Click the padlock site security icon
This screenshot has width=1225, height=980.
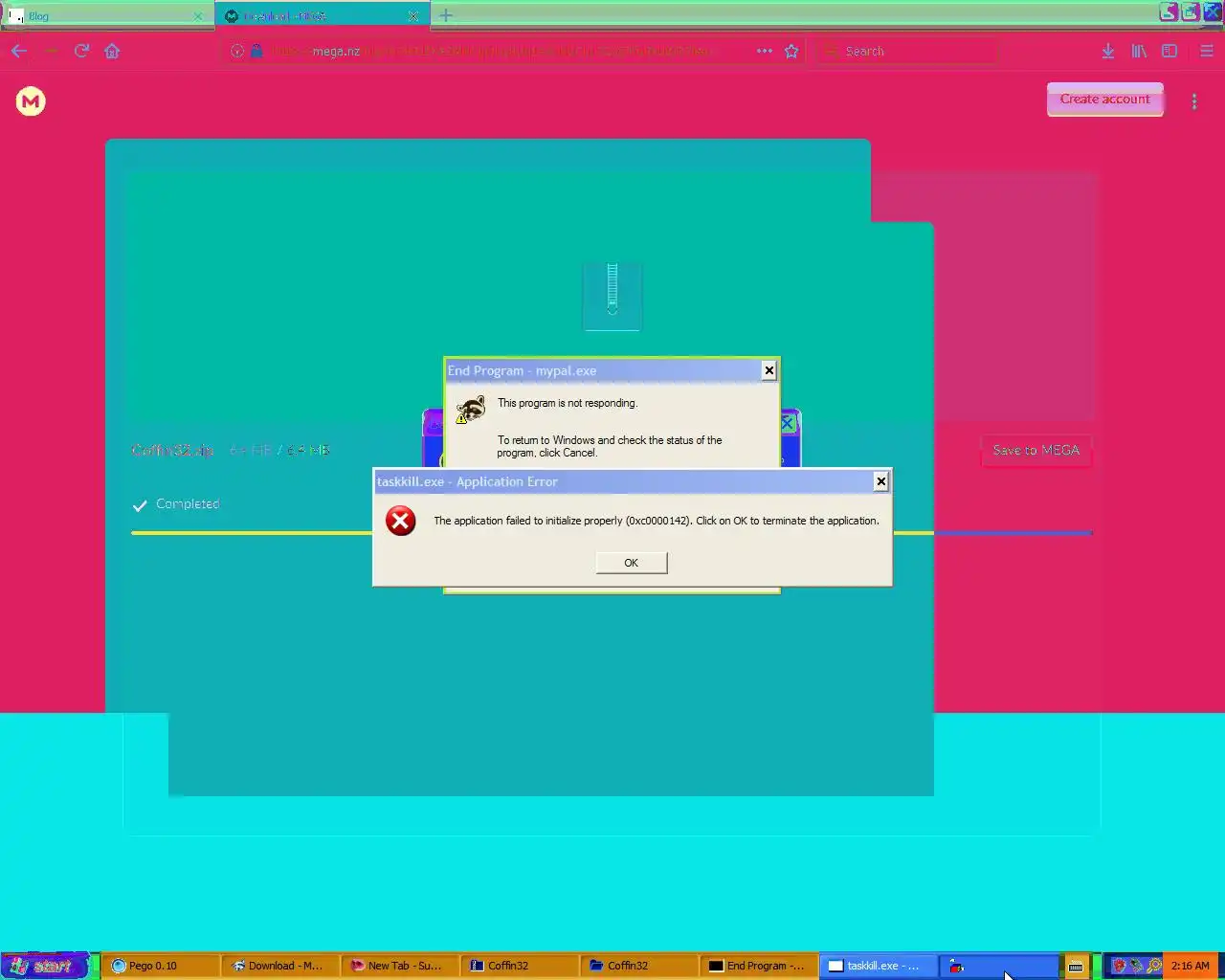click(x=256, y=51)
